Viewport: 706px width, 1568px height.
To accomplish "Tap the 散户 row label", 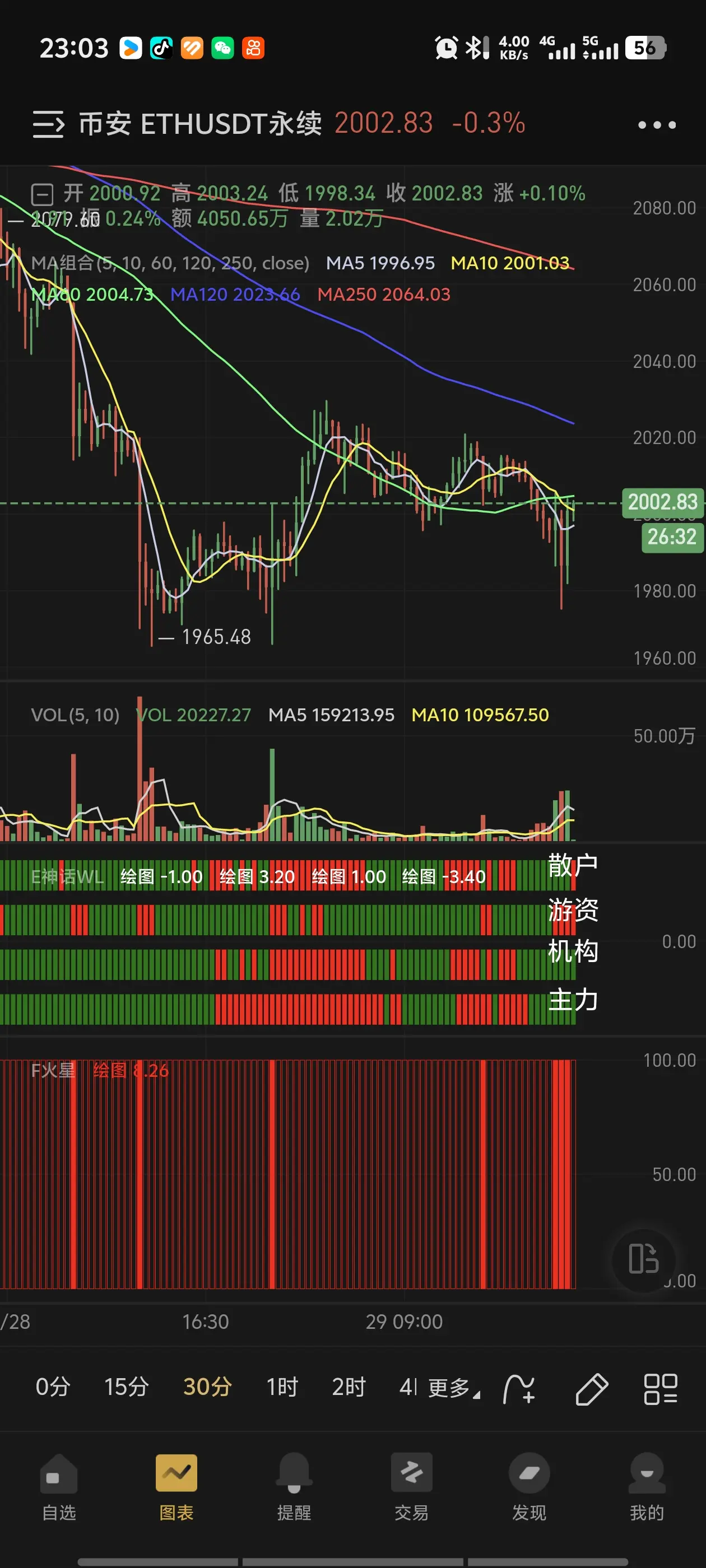I will [573, 865].
